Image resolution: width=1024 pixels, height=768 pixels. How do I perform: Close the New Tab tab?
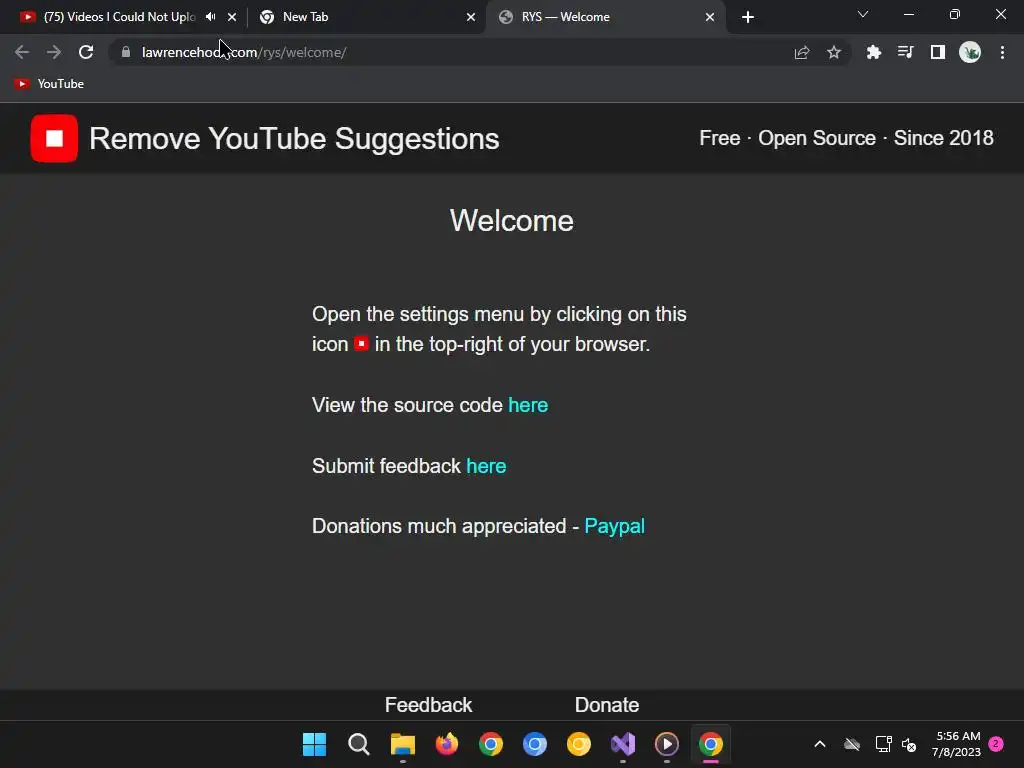coord(471,17)
